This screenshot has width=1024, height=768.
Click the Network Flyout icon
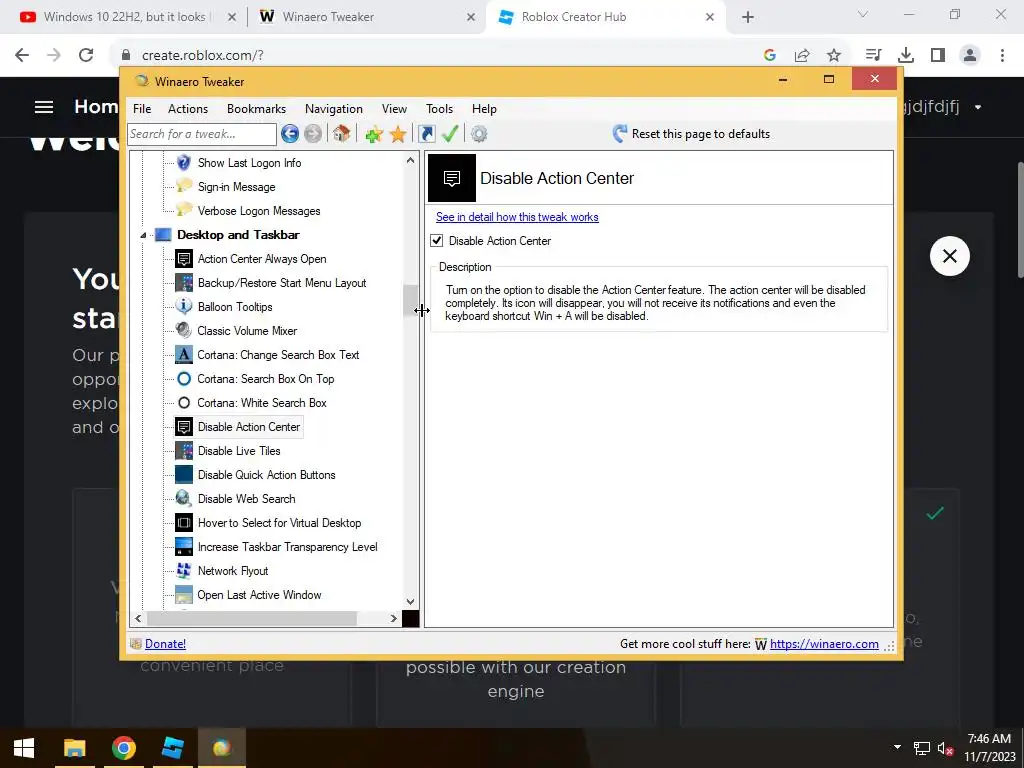184,570
